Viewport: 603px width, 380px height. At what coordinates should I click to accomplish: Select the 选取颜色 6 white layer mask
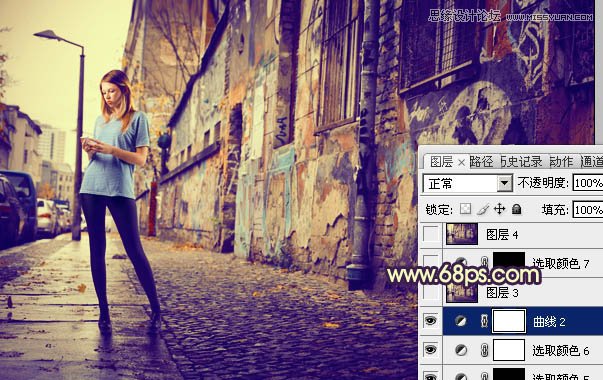[x=509, y=350]
